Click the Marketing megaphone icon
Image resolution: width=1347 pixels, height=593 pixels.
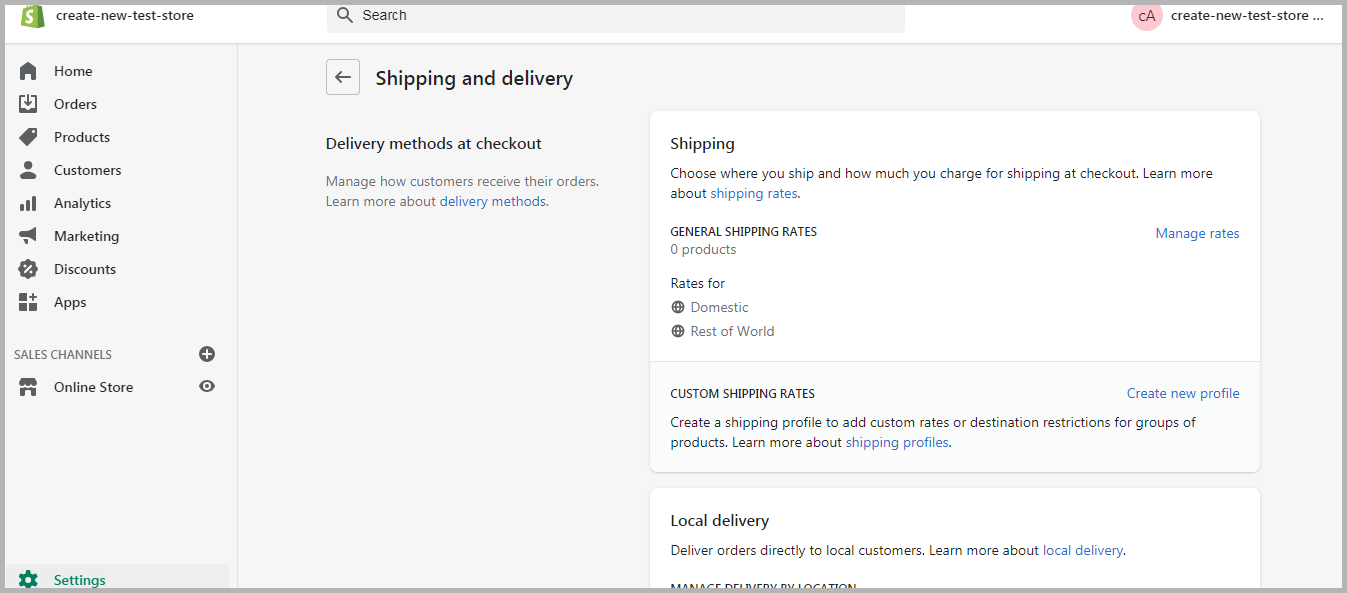(x=28, y=236)
